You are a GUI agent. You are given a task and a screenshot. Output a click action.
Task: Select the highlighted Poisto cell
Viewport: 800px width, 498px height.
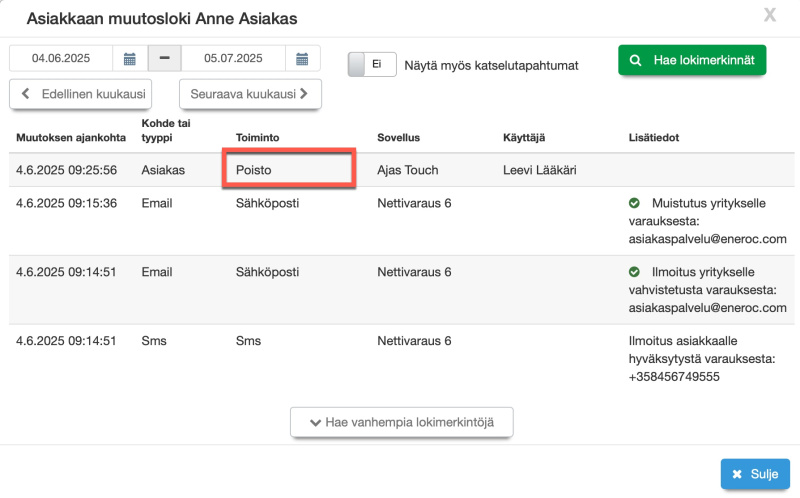tap(288, 170)
